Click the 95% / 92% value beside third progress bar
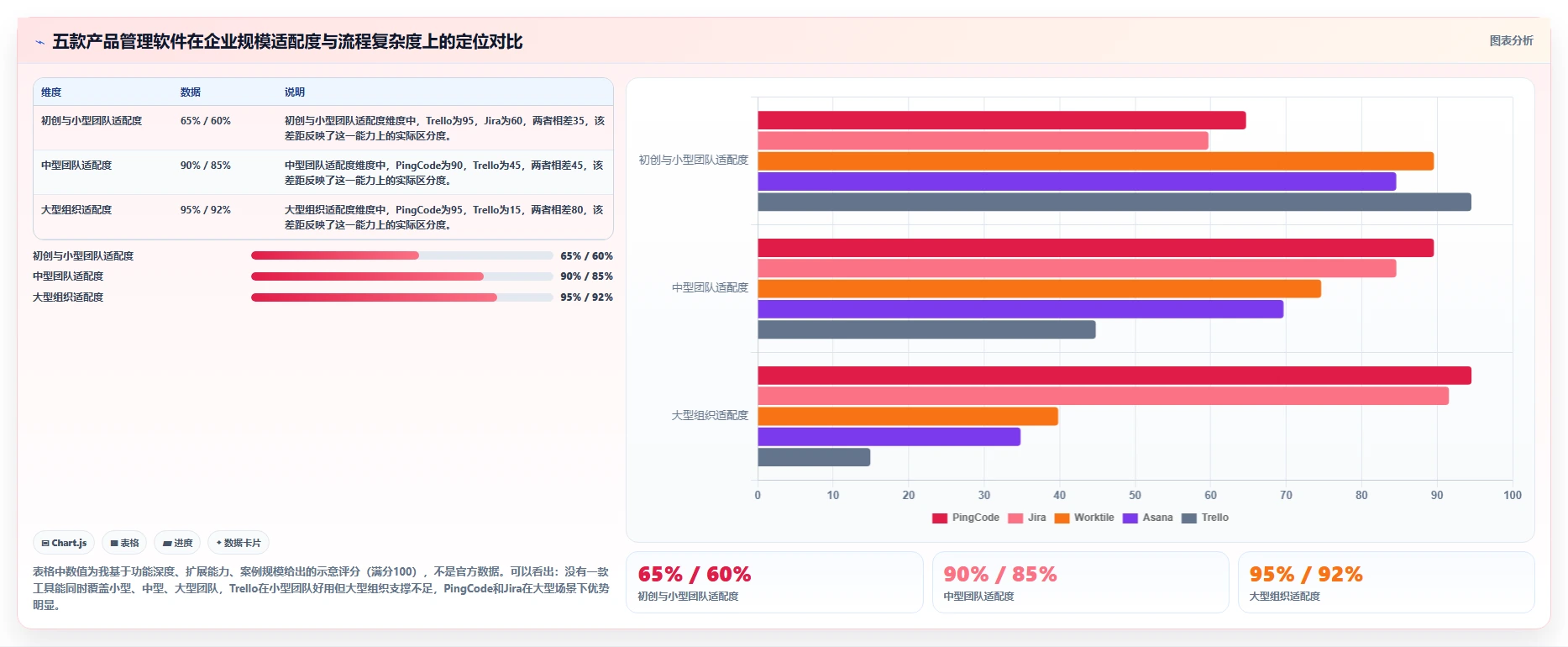This screenshot has width=1568, height=647. 586,297
